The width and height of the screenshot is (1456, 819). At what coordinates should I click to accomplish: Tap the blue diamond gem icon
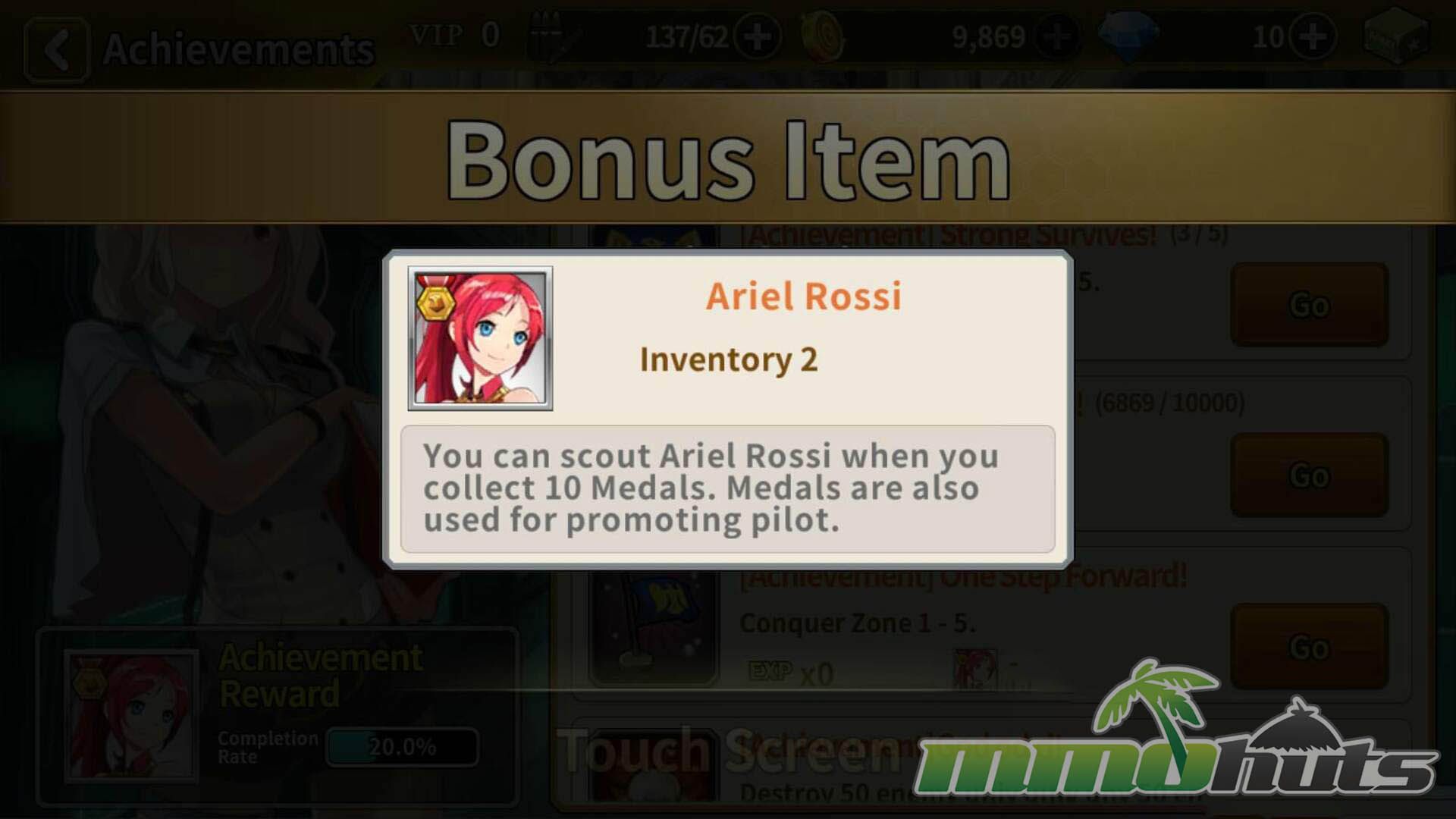click(1128, 36)
